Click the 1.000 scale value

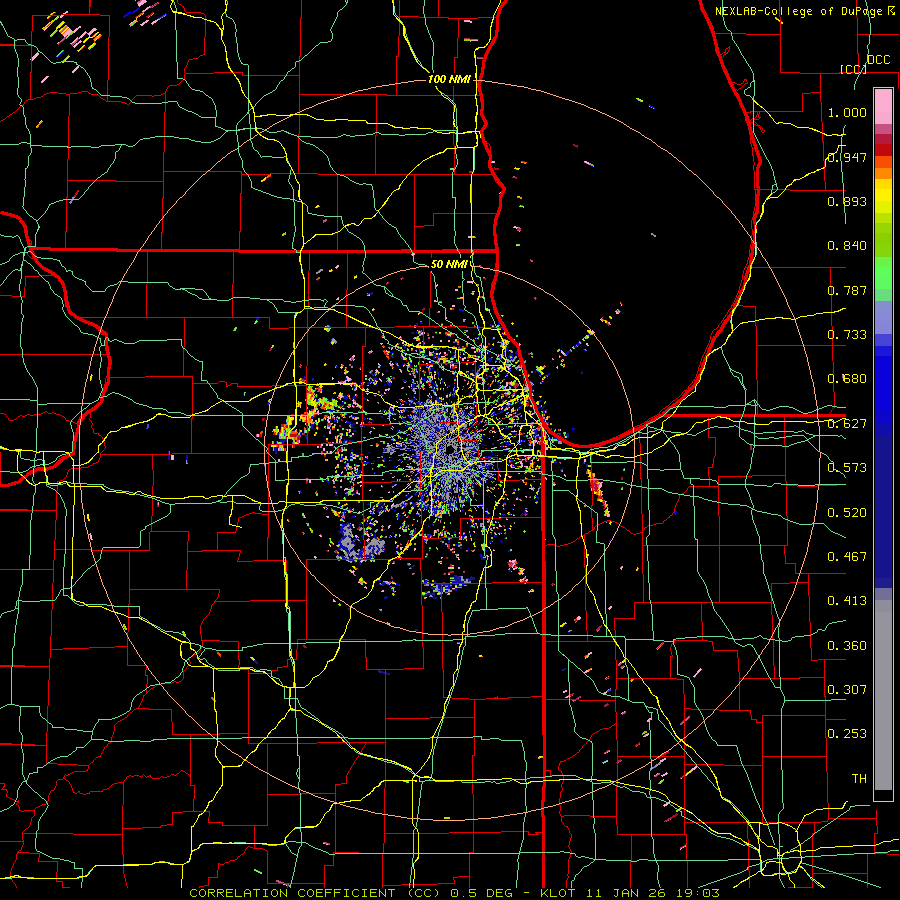[x=847, y=112]
